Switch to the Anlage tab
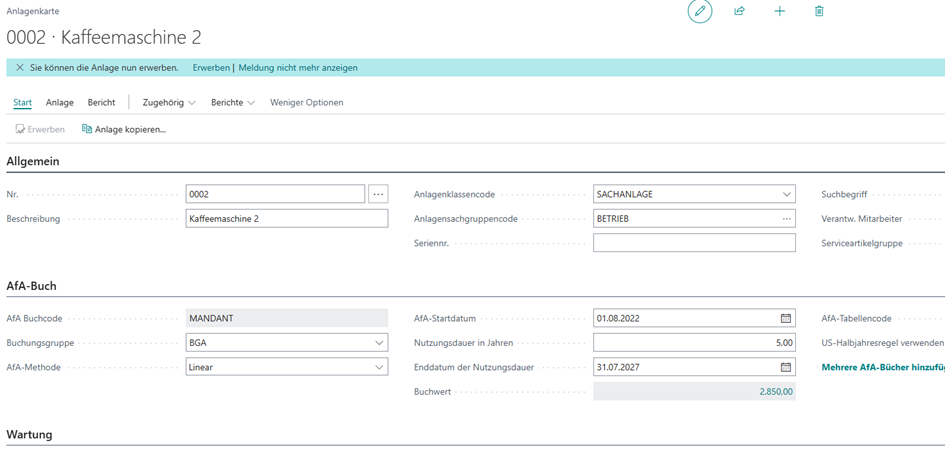 (59, 102)
